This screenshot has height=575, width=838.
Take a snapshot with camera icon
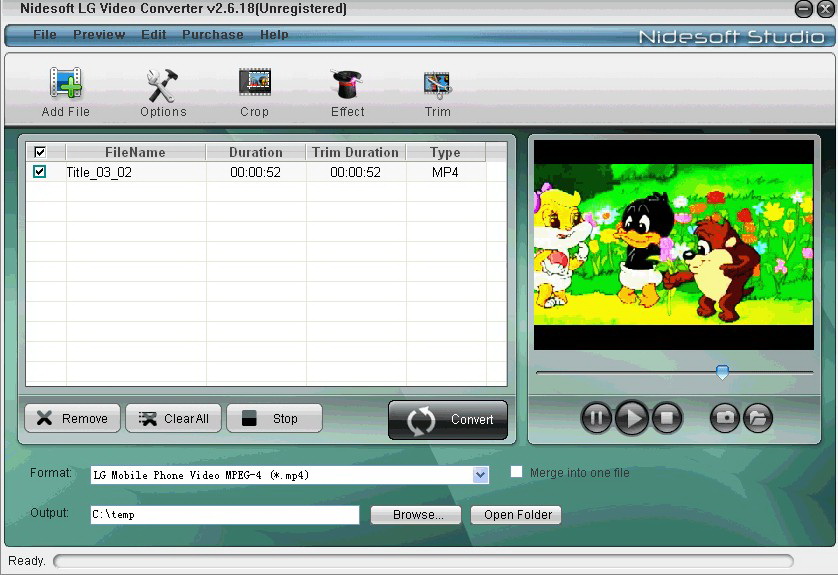pos(725,417)
